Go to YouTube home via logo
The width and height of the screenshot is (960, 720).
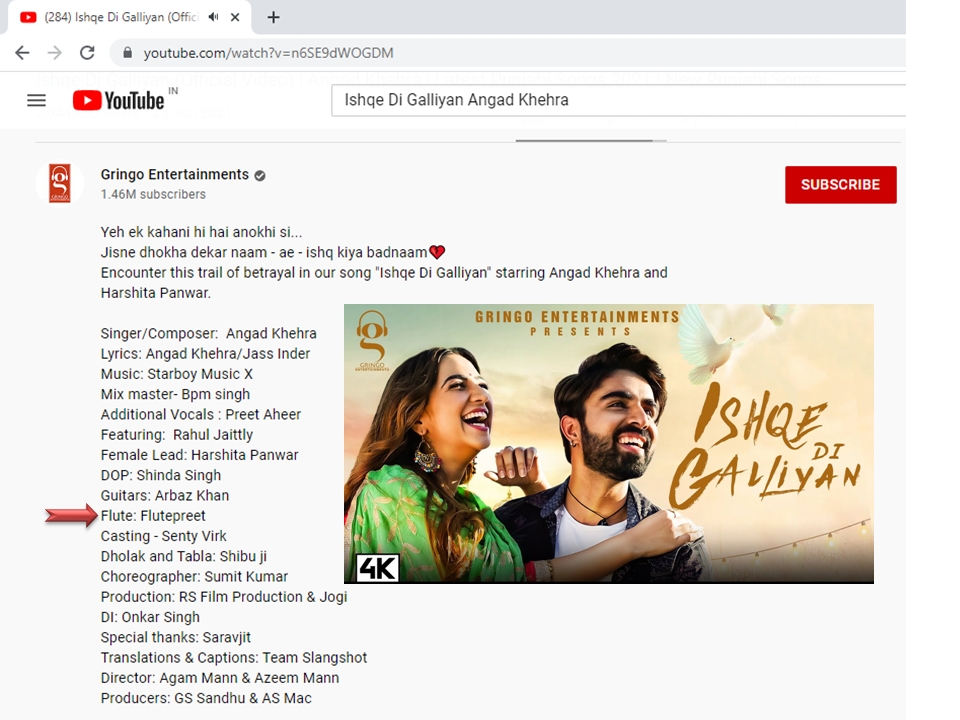coord(120,100)
